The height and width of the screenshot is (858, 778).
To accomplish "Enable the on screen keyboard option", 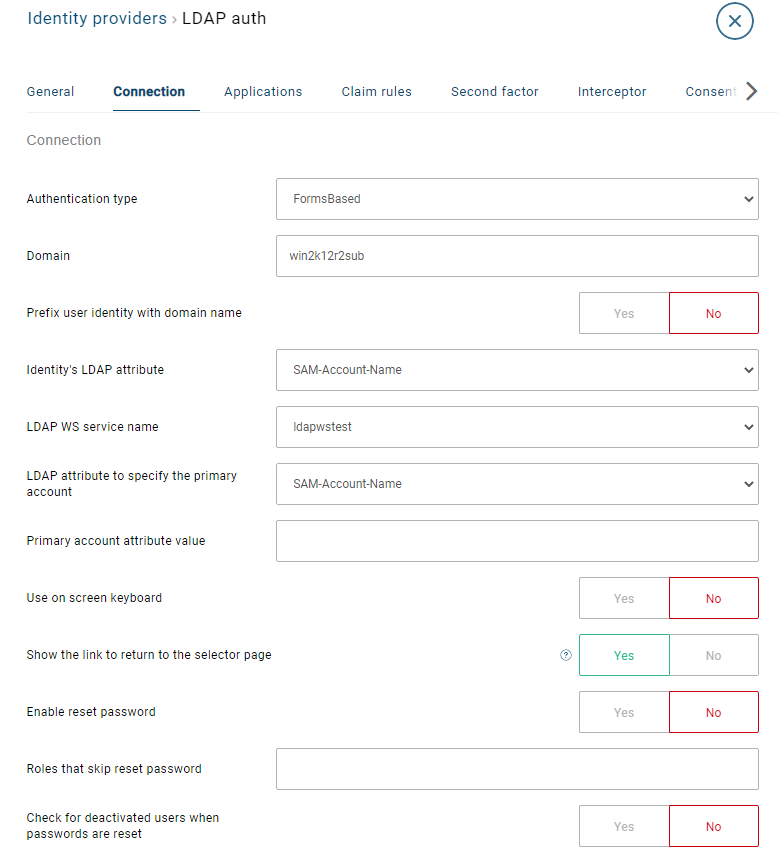I will pos(623,598).
